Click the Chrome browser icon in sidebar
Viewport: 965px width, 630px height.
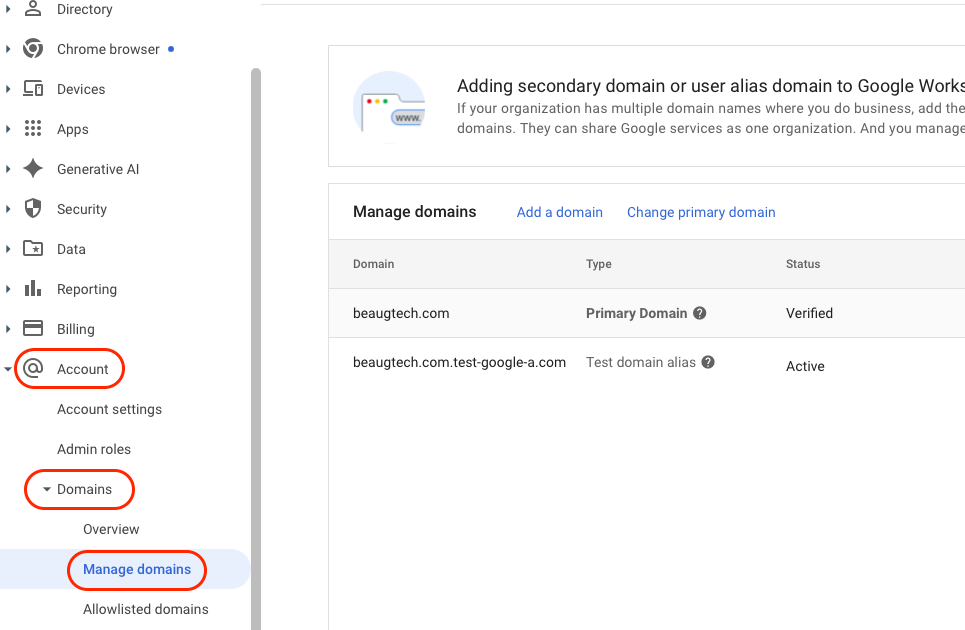(33, 49)
